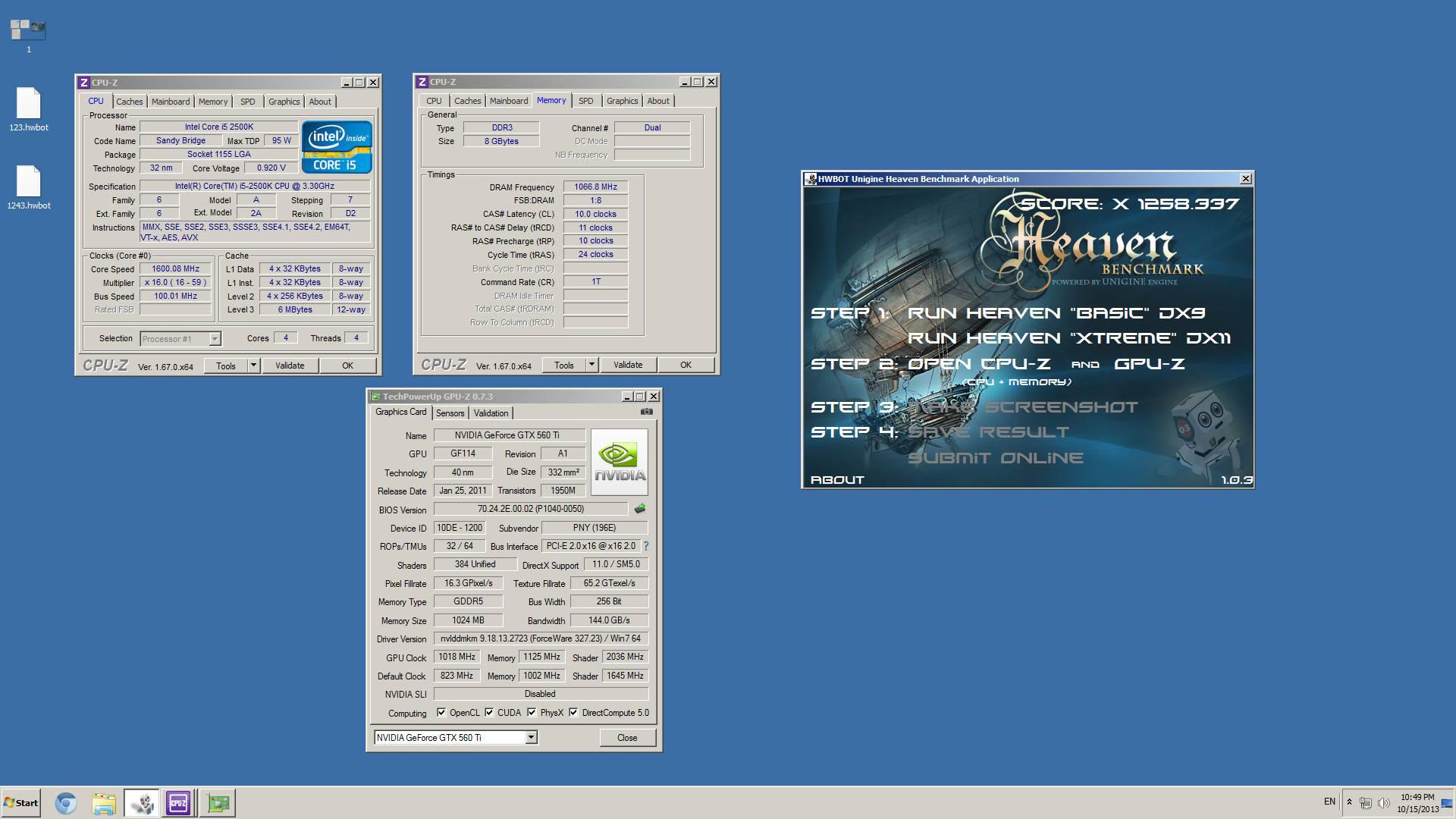Open Chrome from the taskbar

click(x=66, y=803)
